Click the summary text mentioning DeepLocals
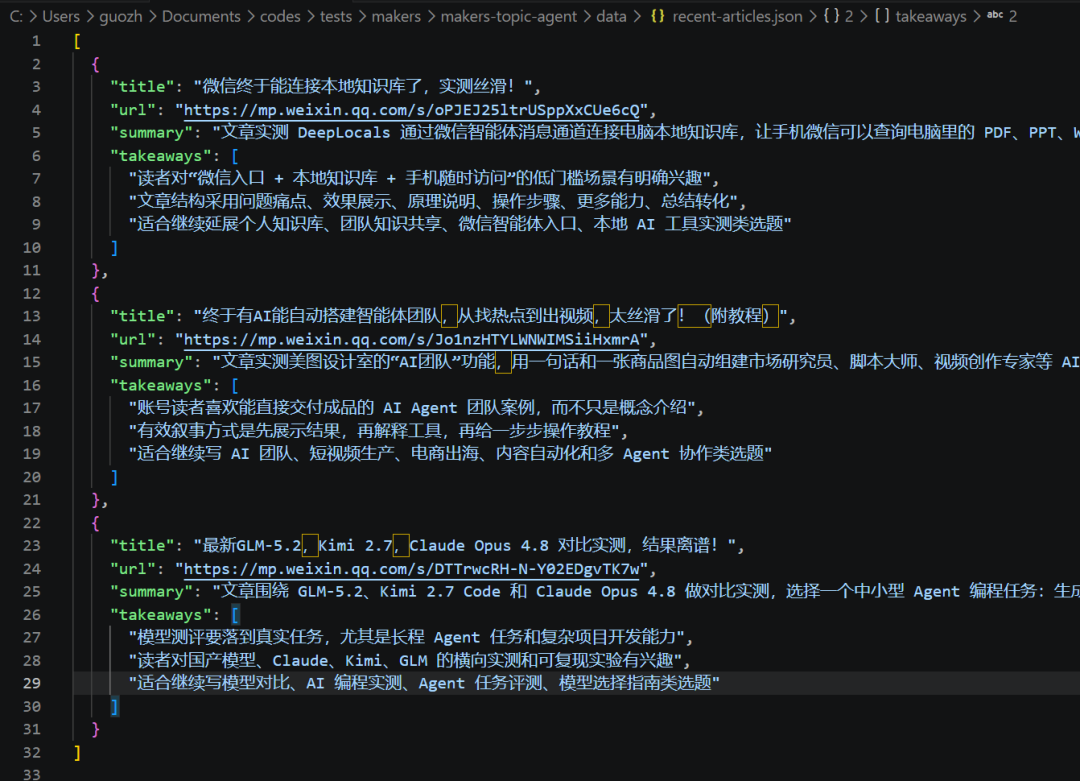Image resolution: width=1080 pixels, height=781 pixels. (647, 132)
